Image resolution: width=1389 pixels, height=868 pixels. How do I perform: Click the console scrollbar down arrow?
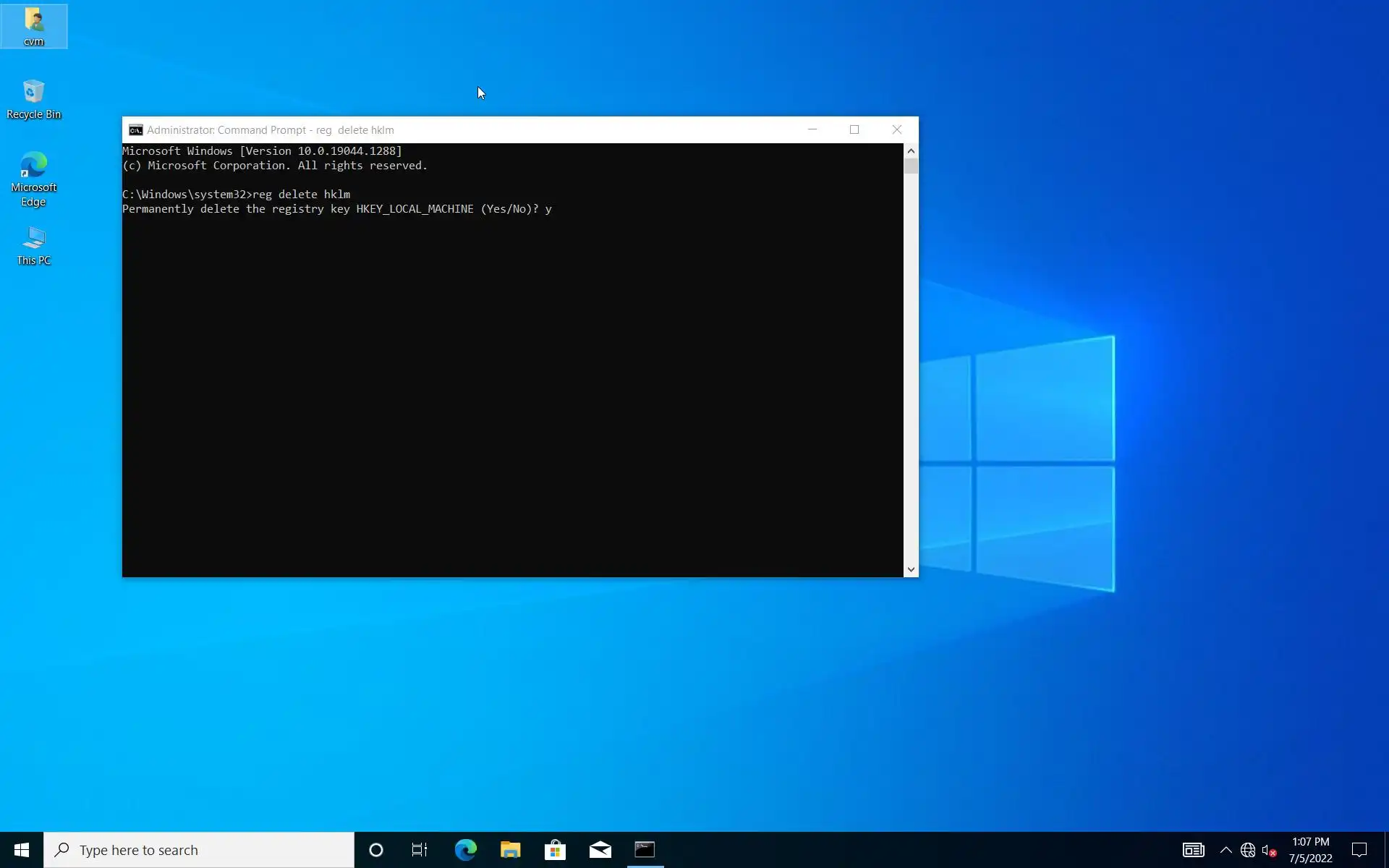click(x=911, y=569)
